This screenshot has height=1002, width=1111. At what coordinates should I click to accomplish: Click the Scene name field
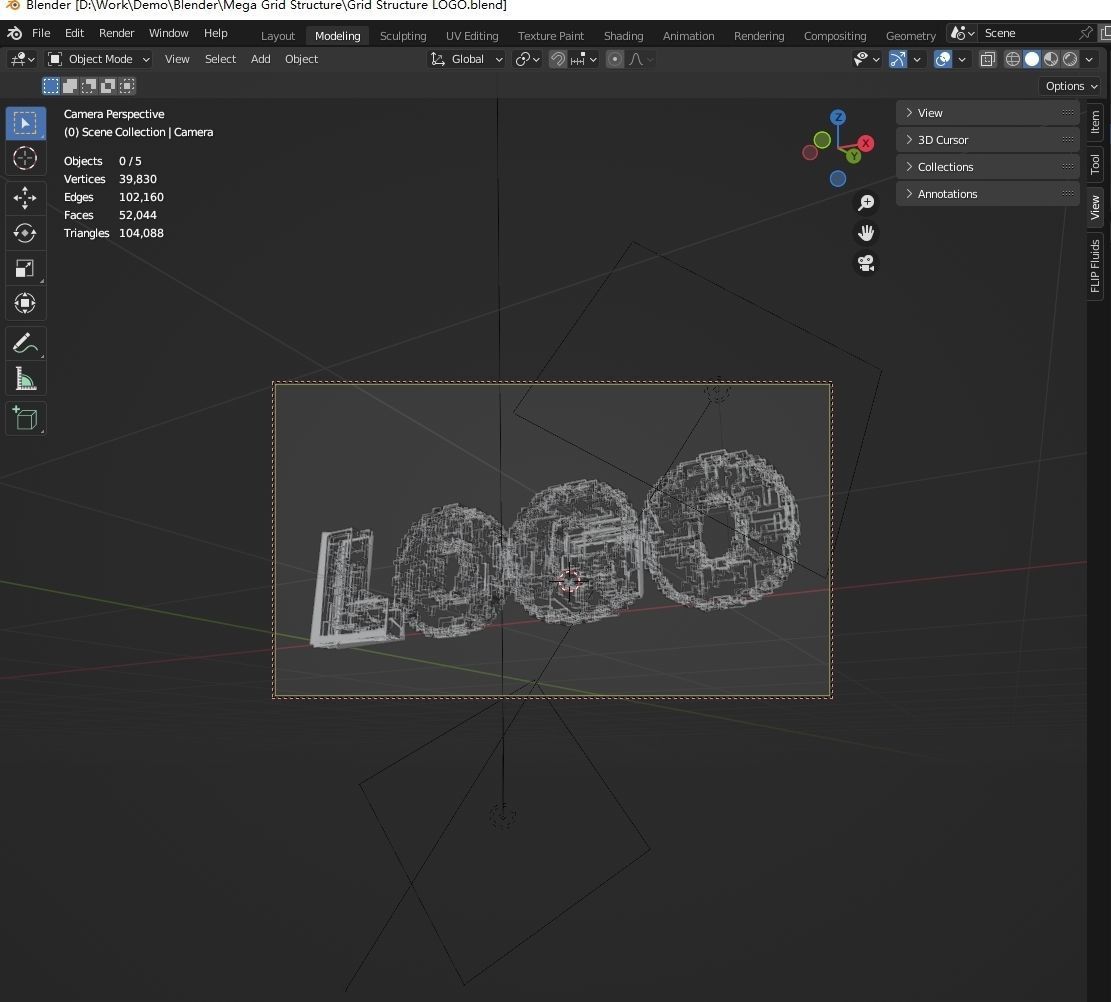[x=1029, y=33]
